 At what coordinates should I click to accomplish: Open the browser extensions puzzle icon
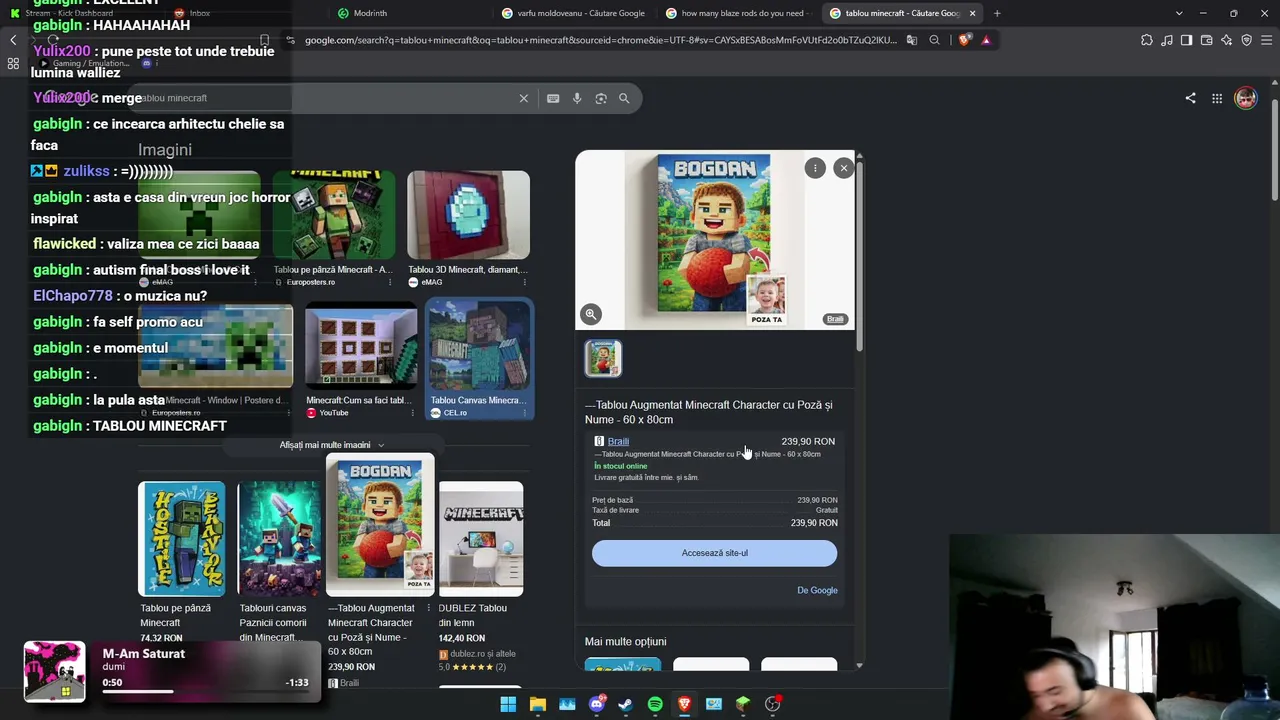coord(1146,40)
